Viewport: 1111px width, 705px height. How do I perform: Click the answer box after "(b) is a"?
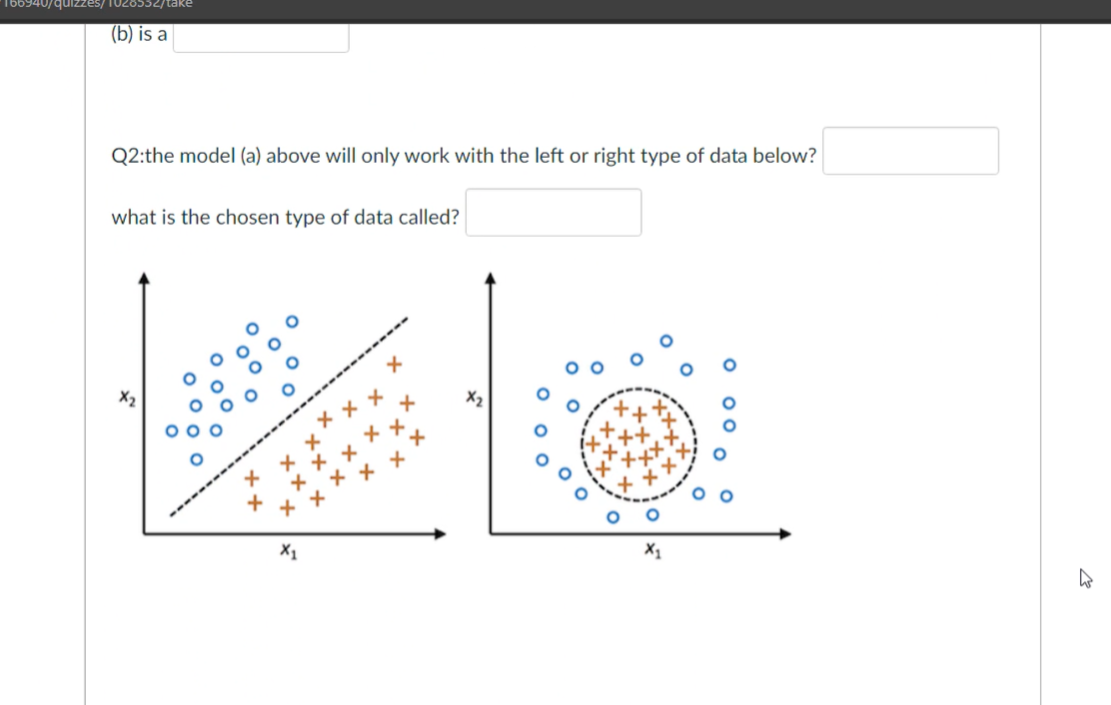tap(260, 38)
